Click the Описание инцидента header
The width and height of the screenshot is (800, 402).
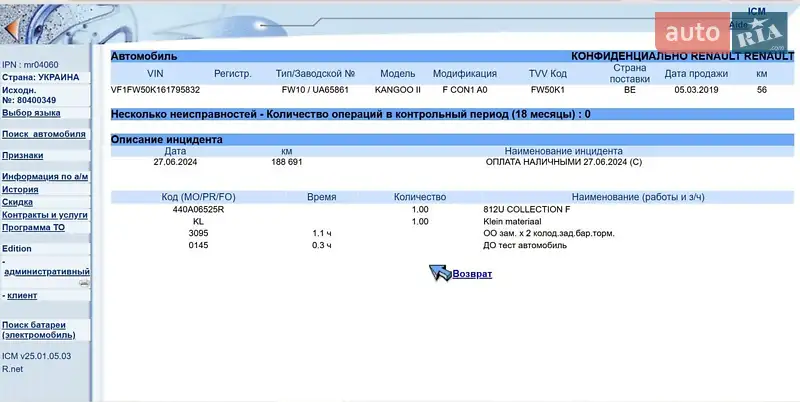point(167,139)
